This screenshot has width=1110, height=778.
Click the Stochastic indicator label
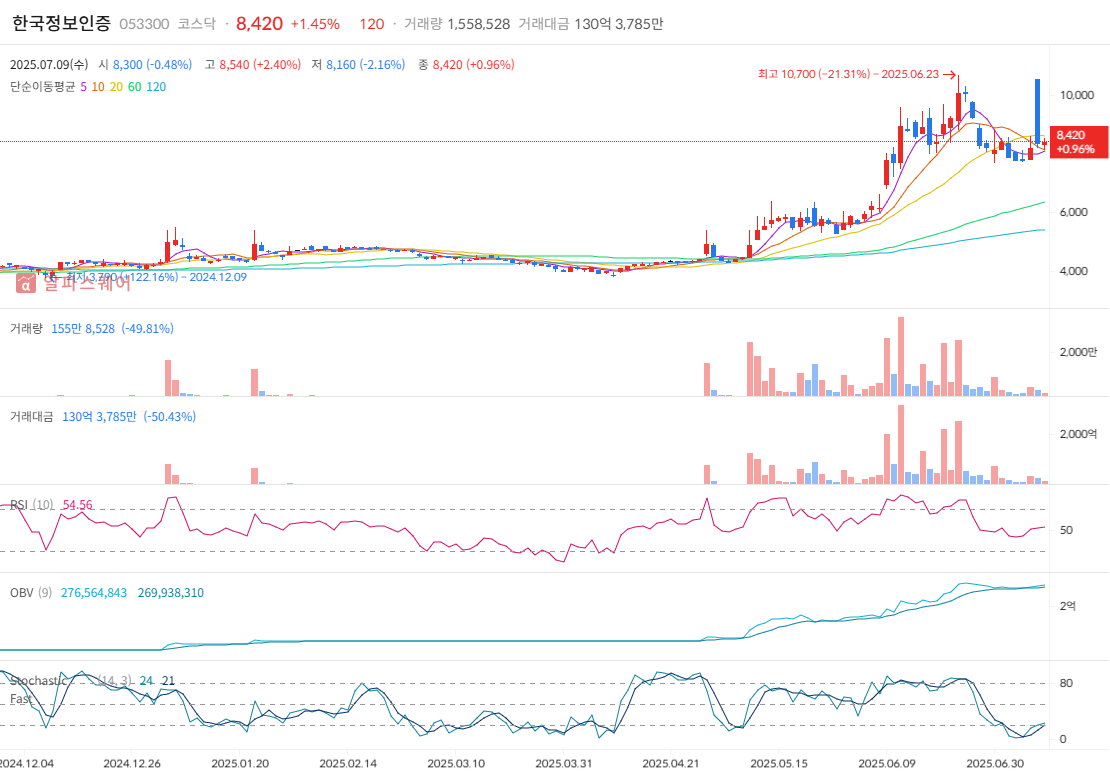pos(39,680)
